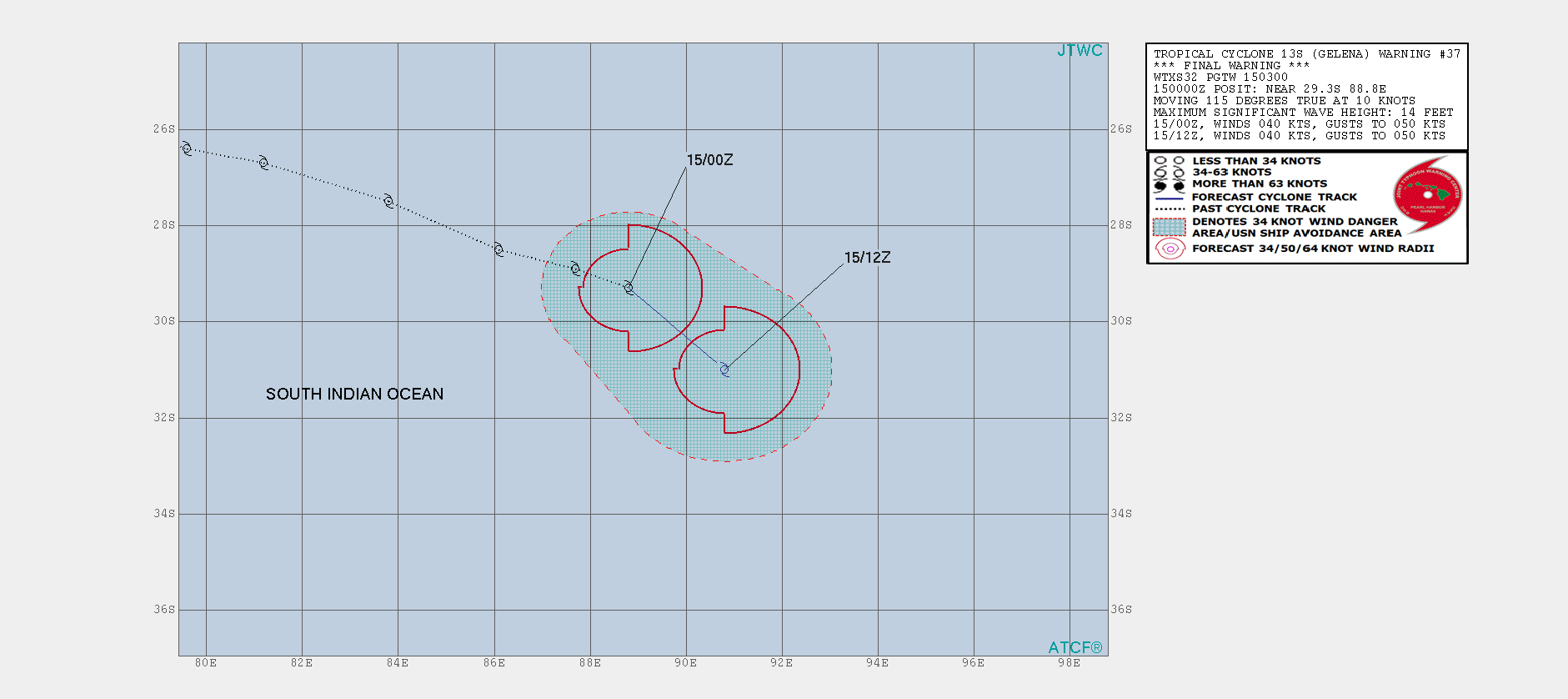Screen dimensions: 1568x699
Task: Click the FORECAST CYCLONE TRACK legend entry
Action: [1275, 198]
